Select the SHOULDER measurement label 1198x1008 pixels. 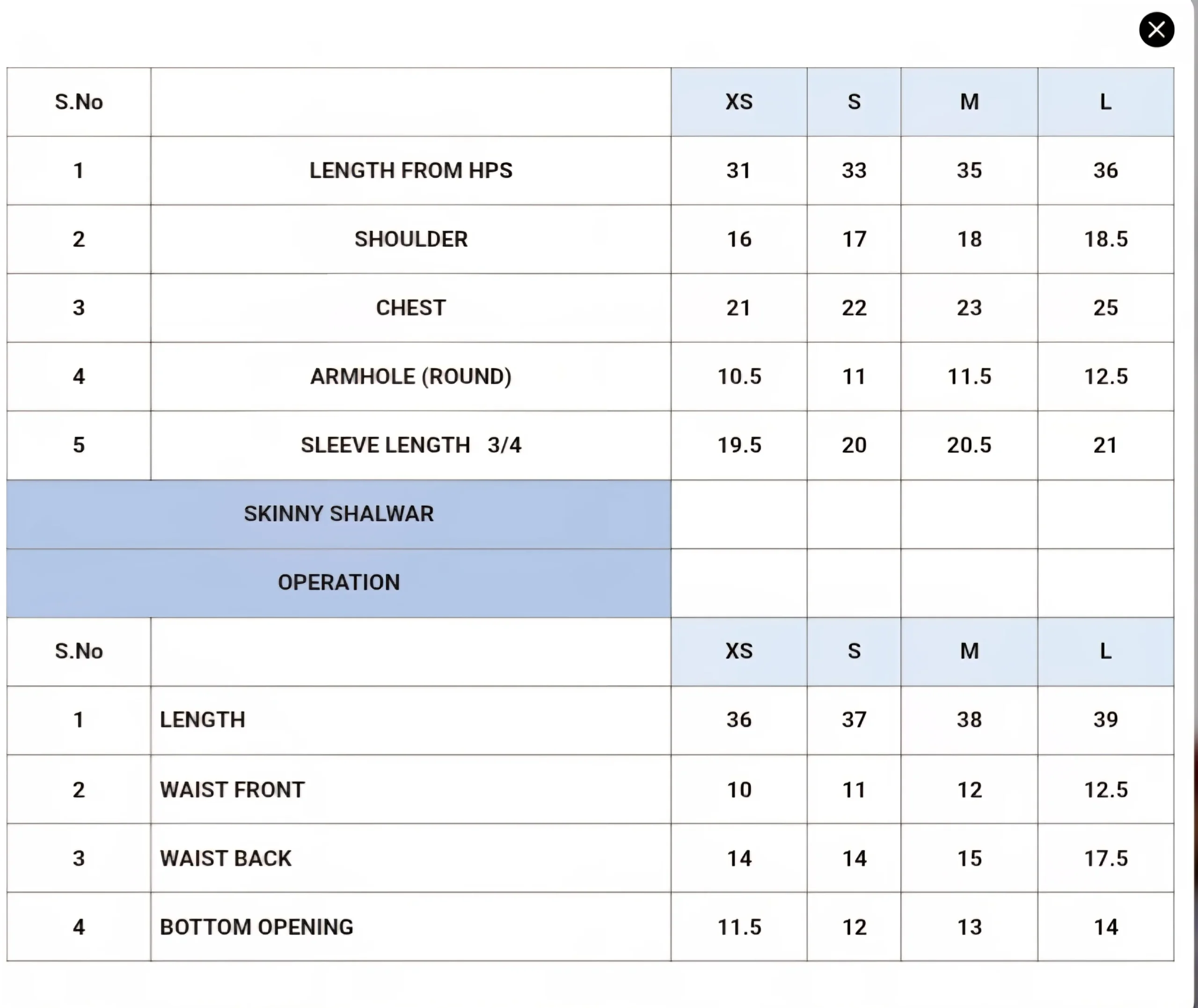pyautogui.click(x=411, y=239)
